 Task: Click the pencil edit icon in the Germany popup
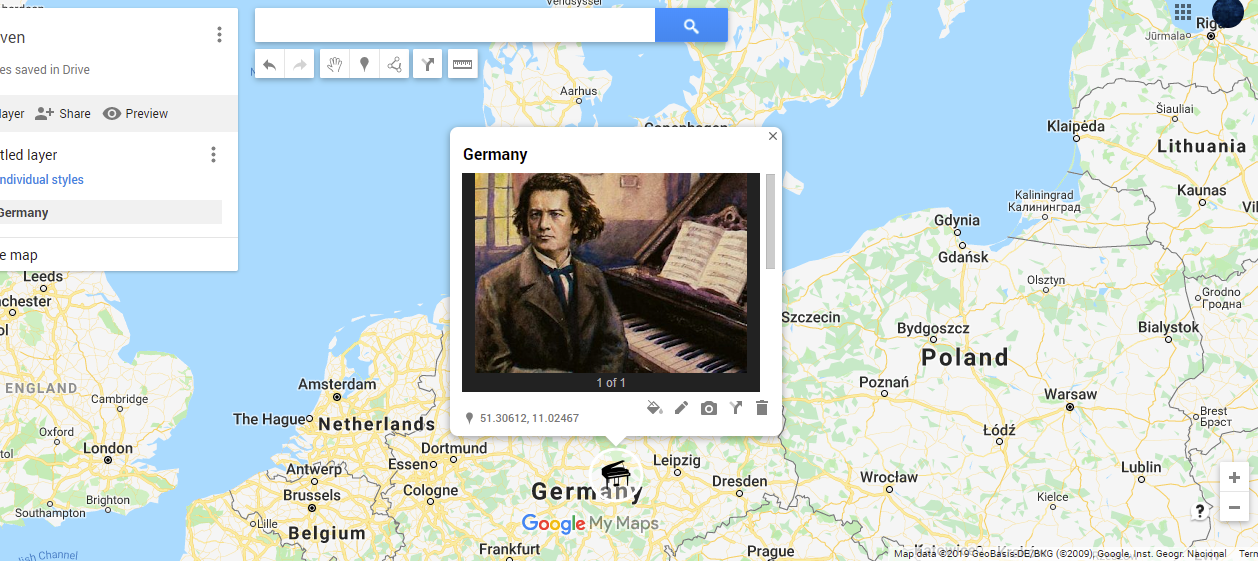pyautogui.click(x=681, y=408)
